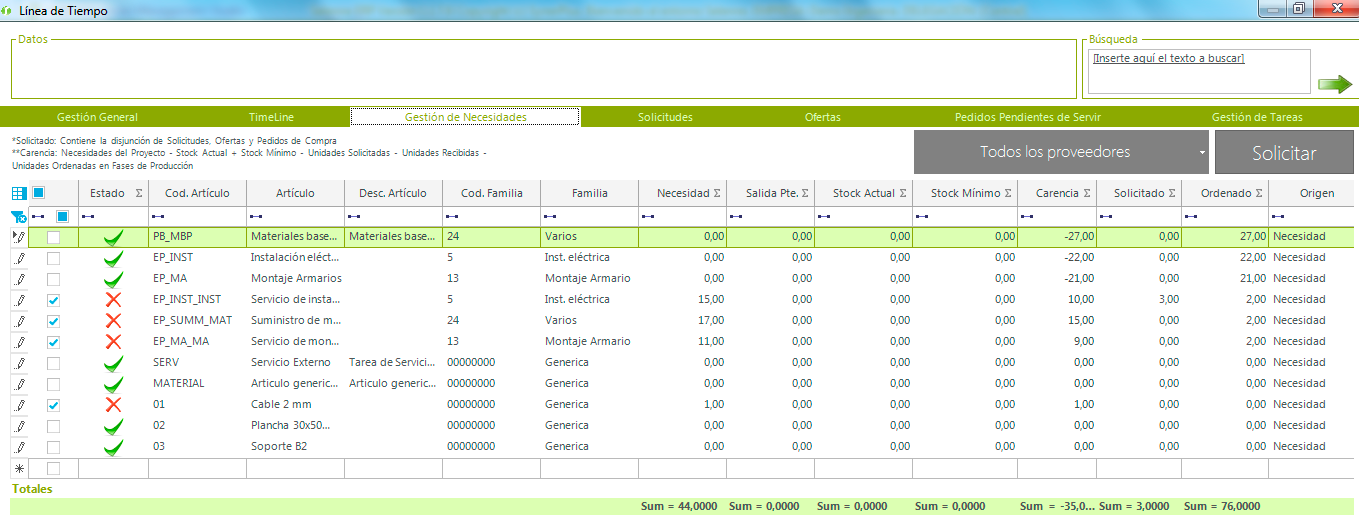
Task: Click the Búsqueda search text field
Action: coord(1198,71)
